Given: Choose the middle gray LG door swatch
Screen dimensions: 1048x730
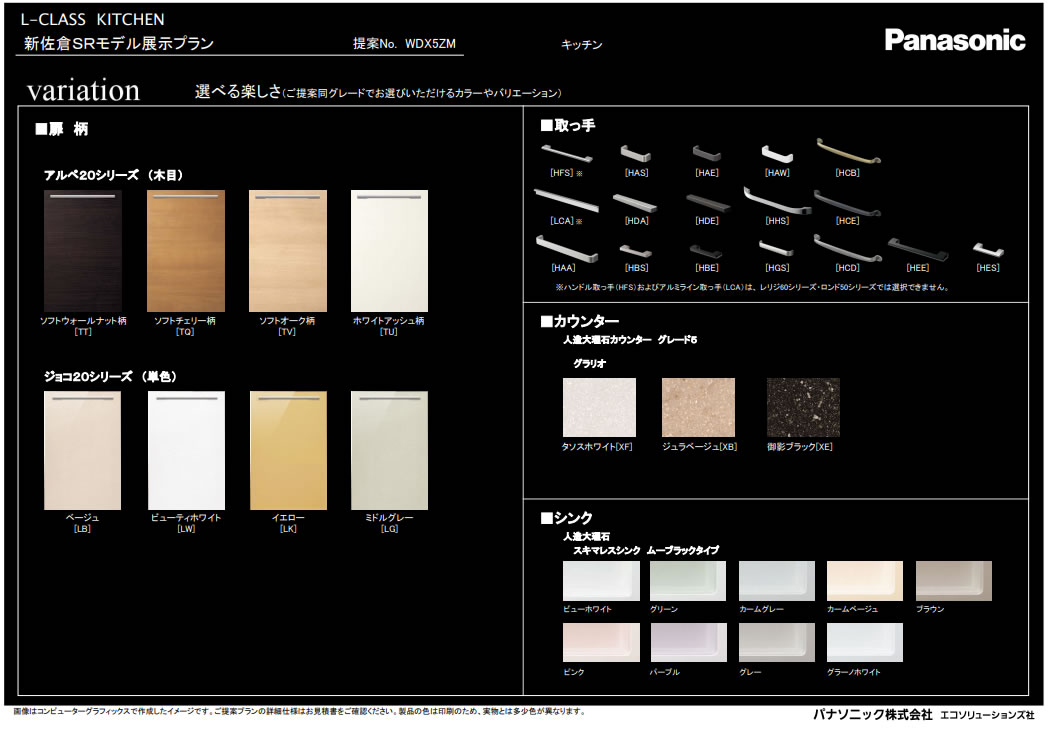Looking at the screenshot, I should tap(390, 451).
